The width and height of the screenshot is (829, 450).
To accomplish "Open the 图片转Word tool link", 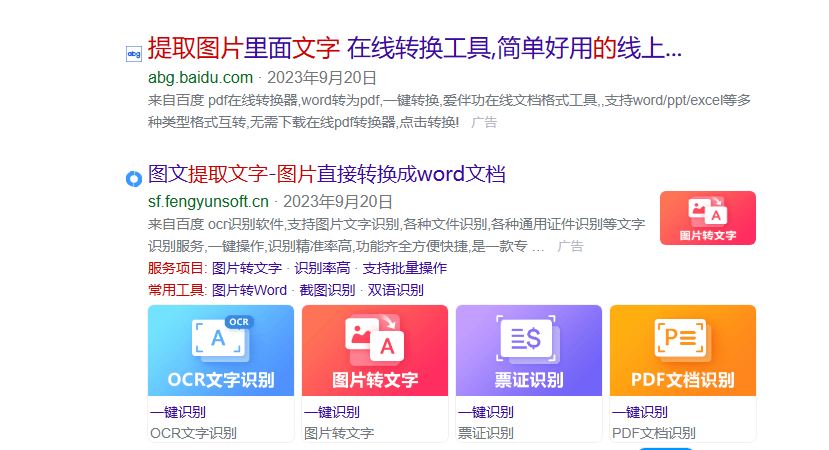I will (x=250, y=290).
